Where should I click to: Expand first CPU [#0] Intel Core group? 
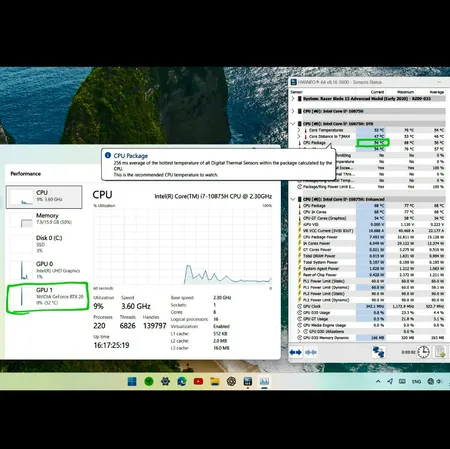click(x=293, y=111)
